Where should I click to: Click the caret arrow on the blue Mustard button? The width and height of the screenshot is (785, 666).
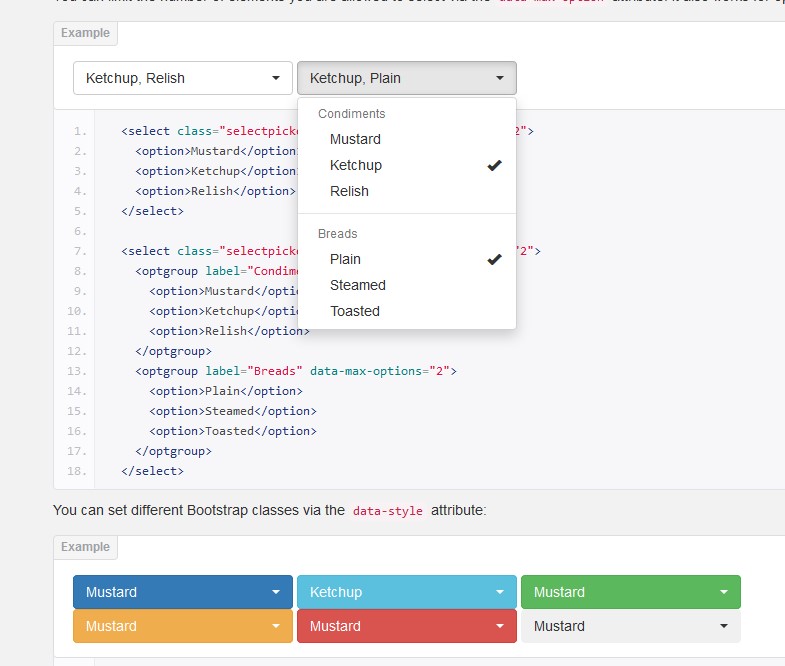276,592
